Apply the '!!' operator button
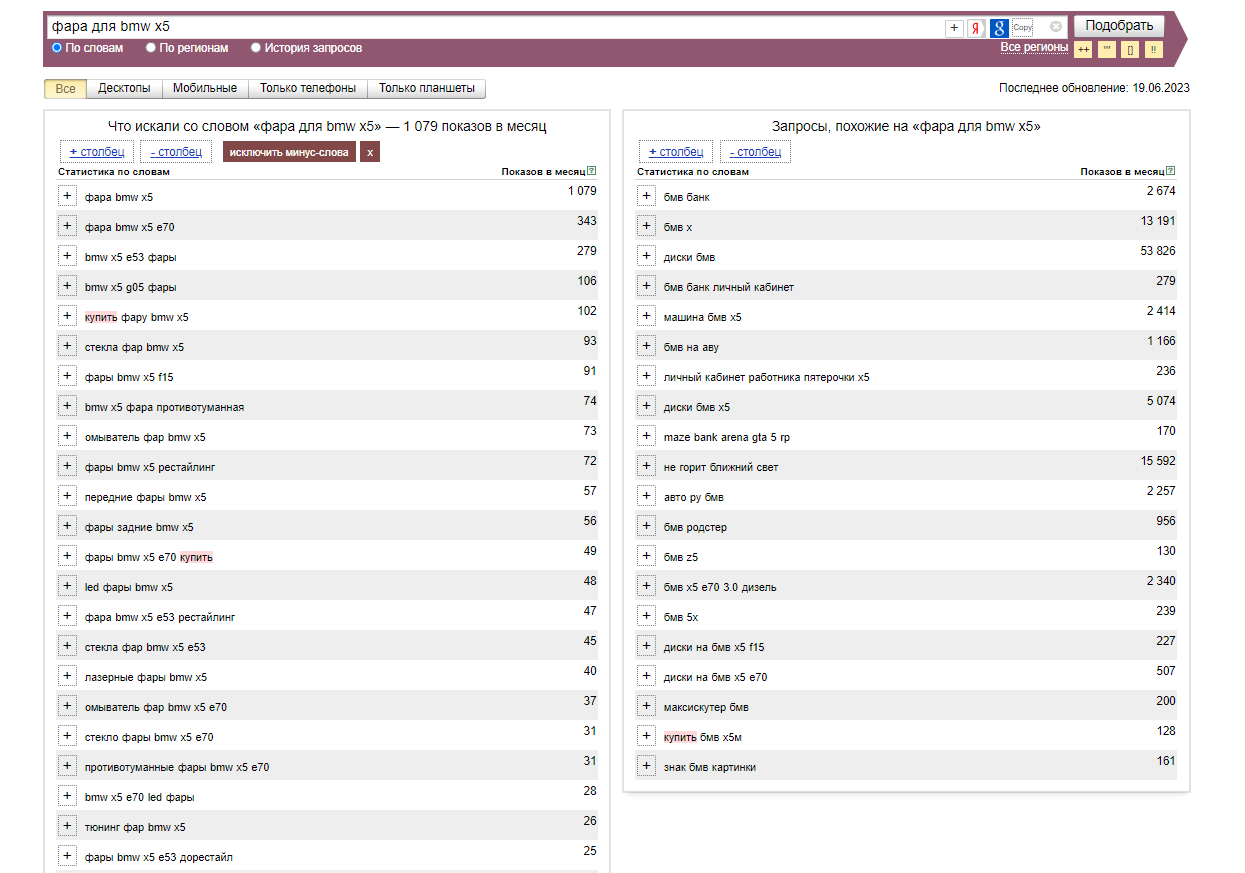Image resolution: width=1245 pixels, height=873 pixels. click(x=1154, y=49)
